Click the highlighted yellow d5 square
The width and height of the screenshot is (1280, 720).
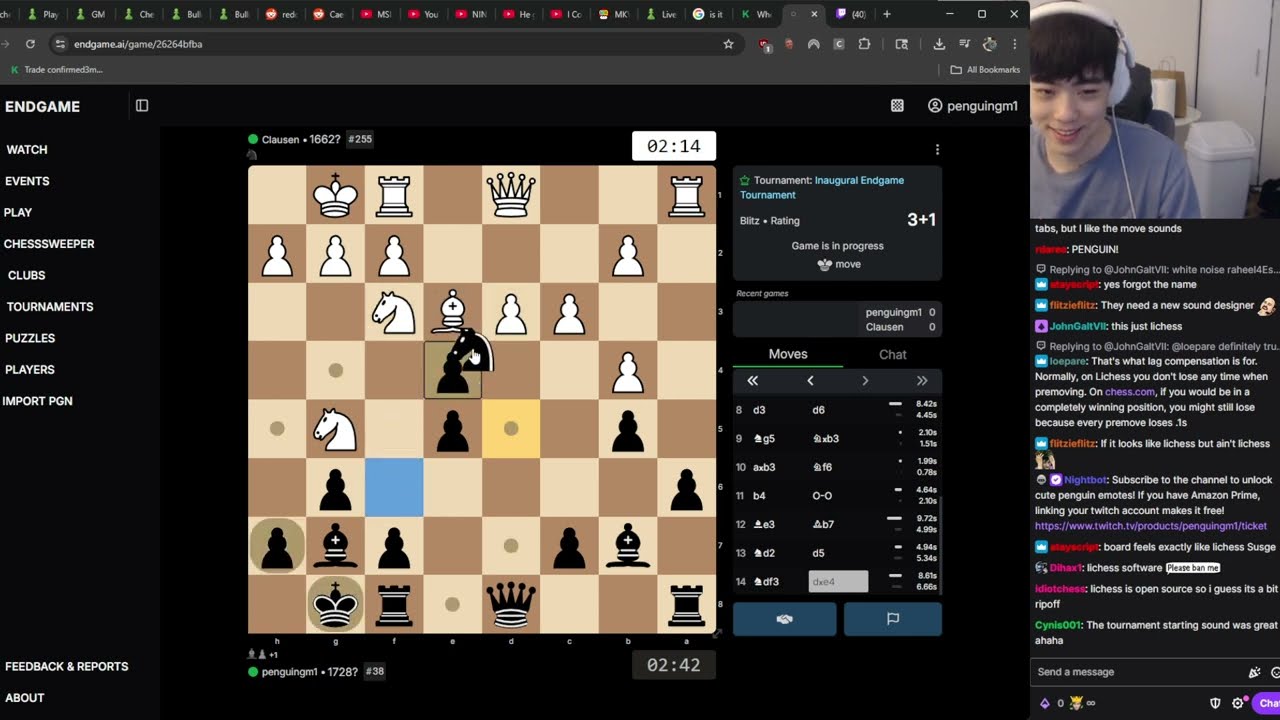pos(511,429)
